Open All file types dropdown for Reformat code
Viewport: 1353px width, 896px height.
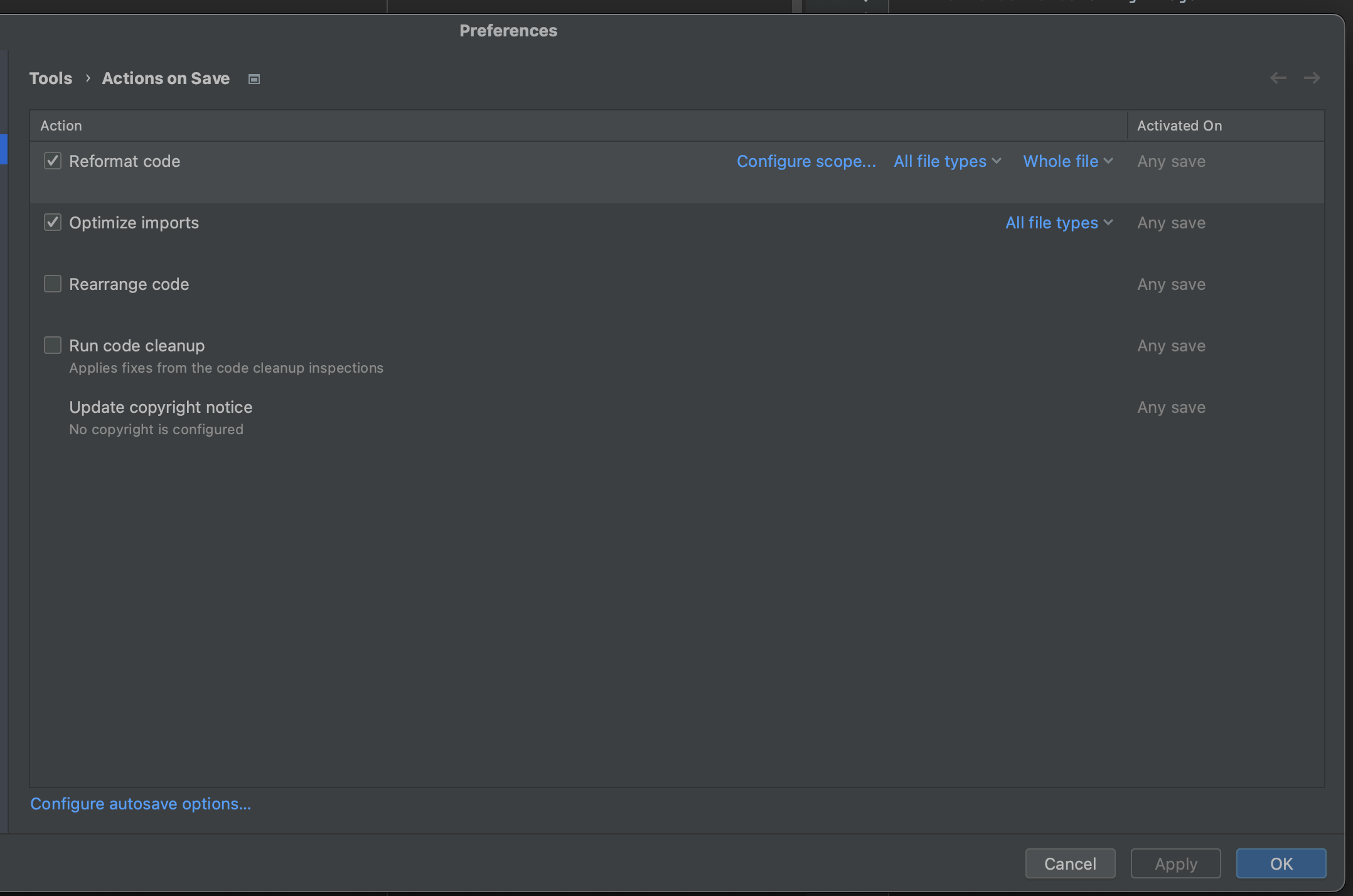point(946,161)
